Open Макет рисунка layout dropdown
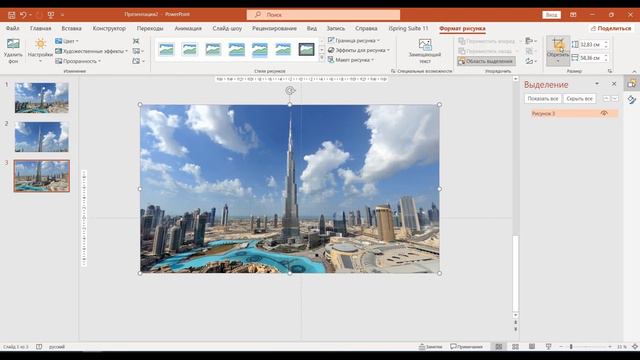The image size is (640, 360). pyautogui.click(x=351, y=60)
